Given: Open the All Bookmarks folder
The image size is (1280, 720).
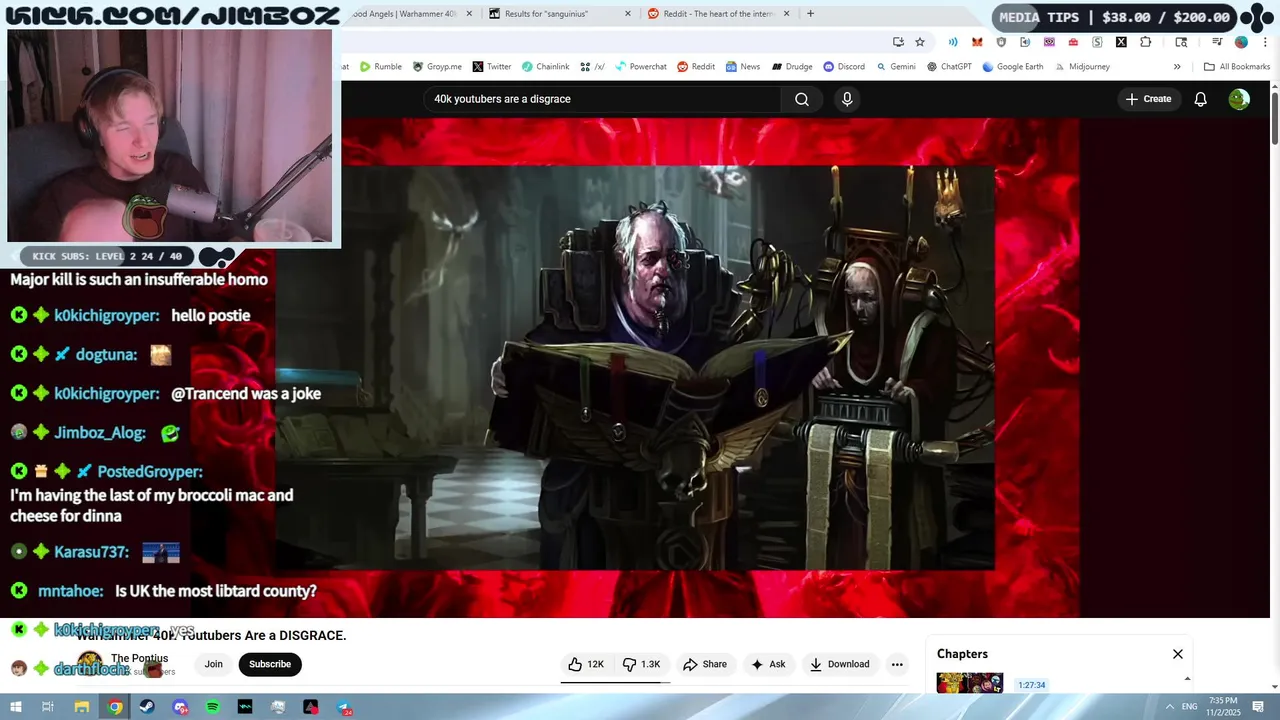Looking at the screenshot, I should (x=1237, y=67).
